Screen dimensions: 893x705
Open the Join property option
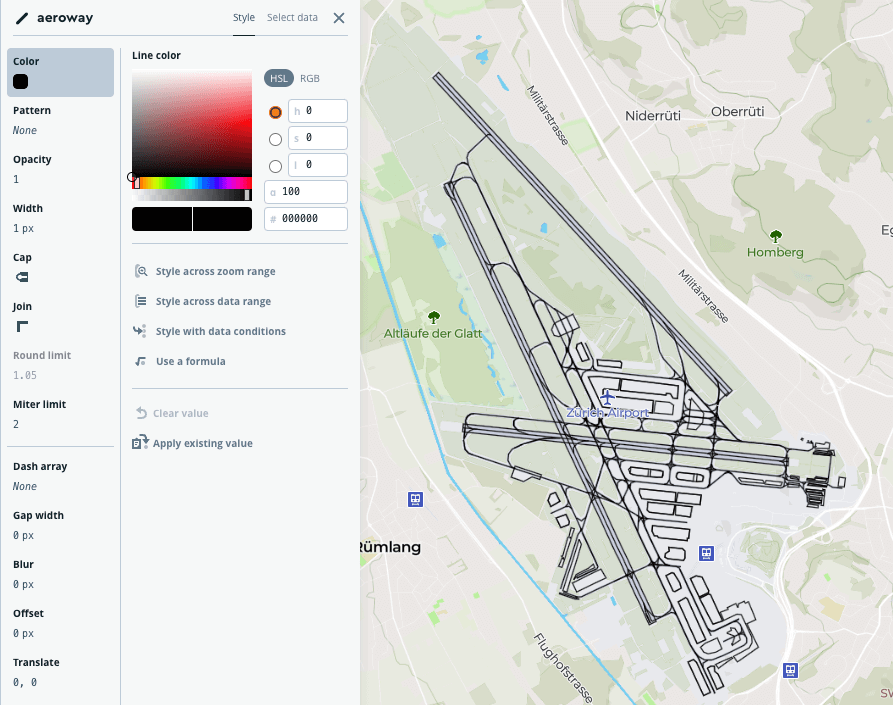[22, 326]
